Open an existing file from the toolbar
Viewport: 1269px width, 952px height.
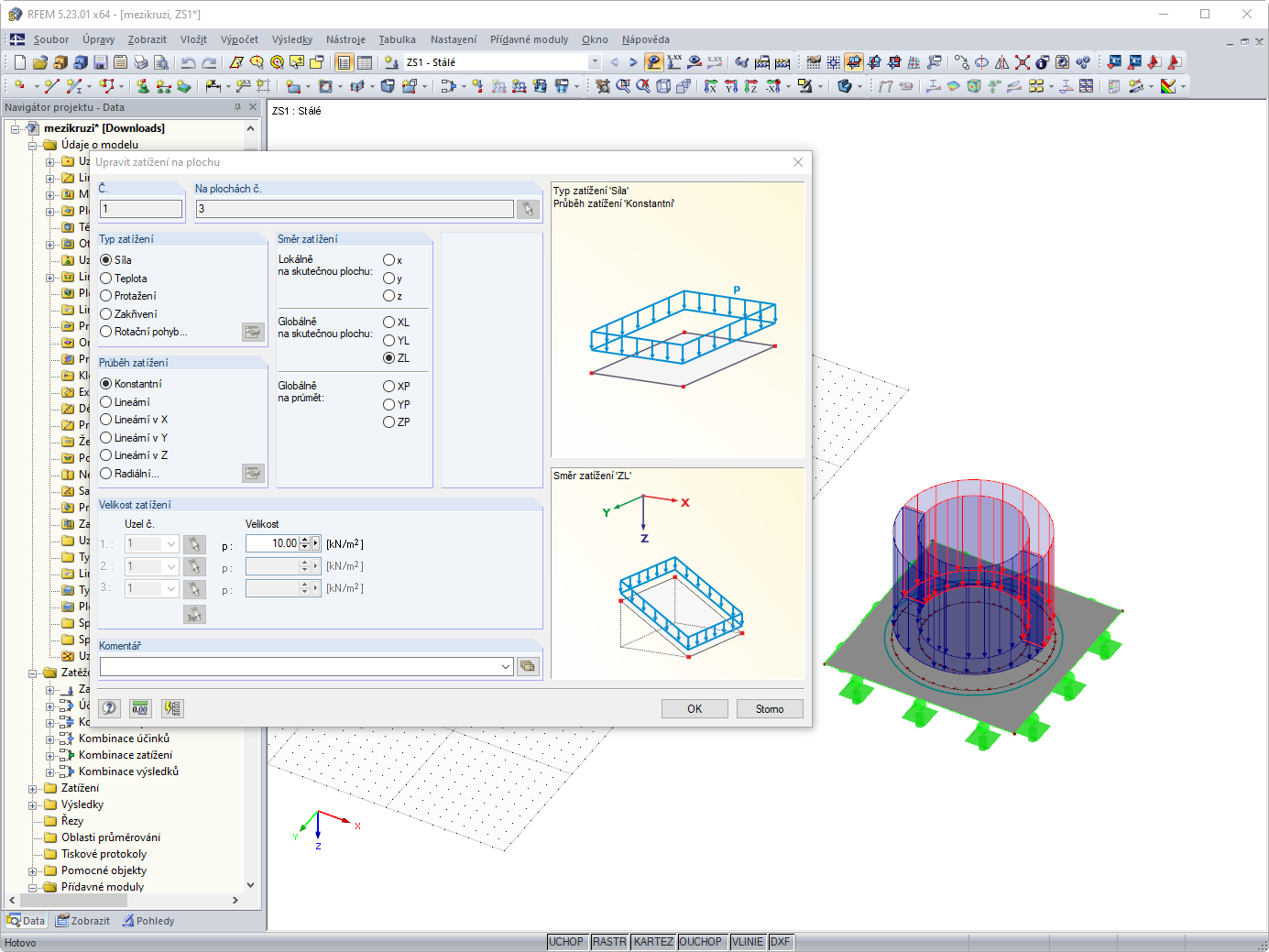[40, 62]
